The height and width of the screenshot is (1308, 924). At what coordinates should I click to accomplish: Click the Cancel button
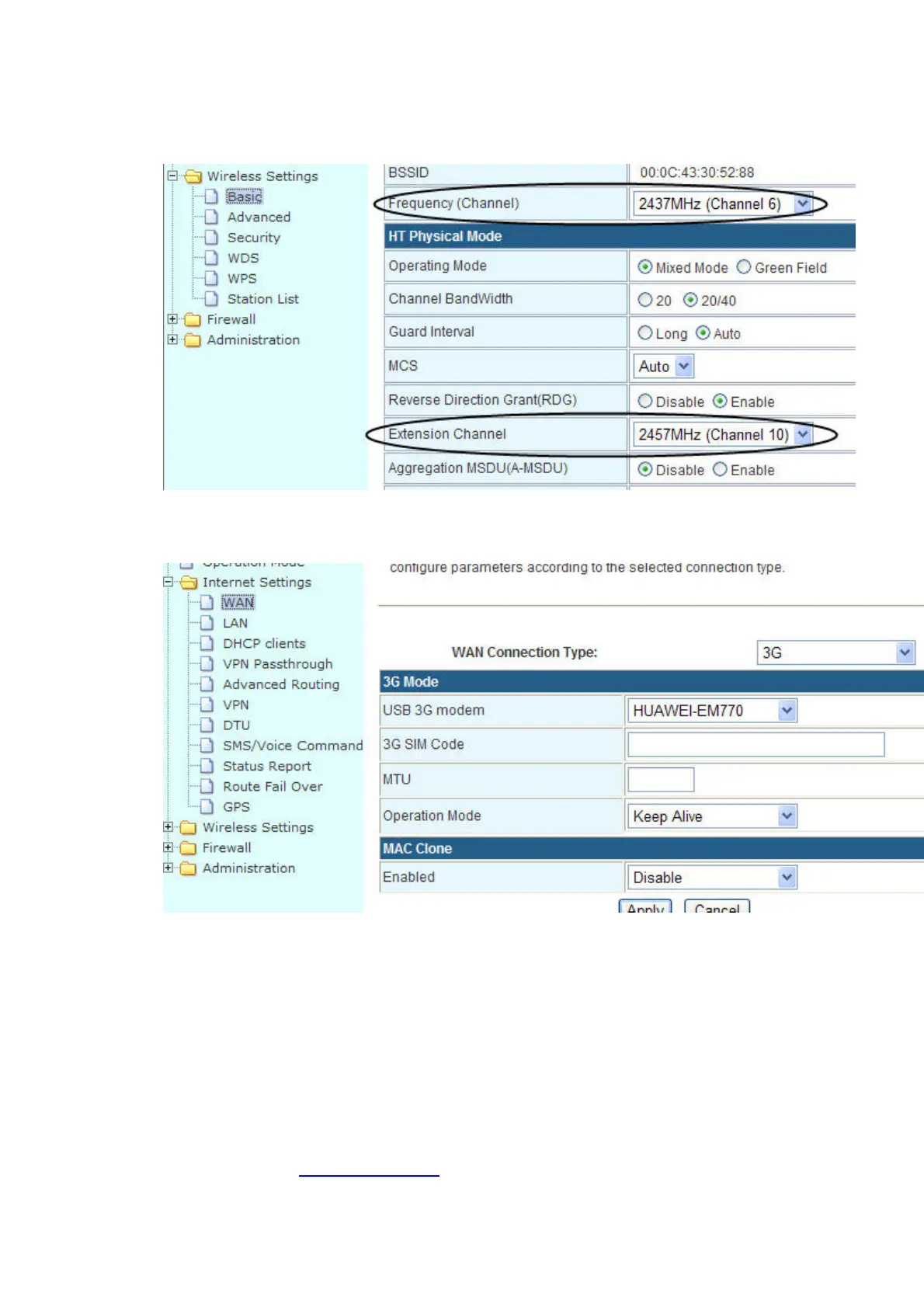(x=717, y=907)
